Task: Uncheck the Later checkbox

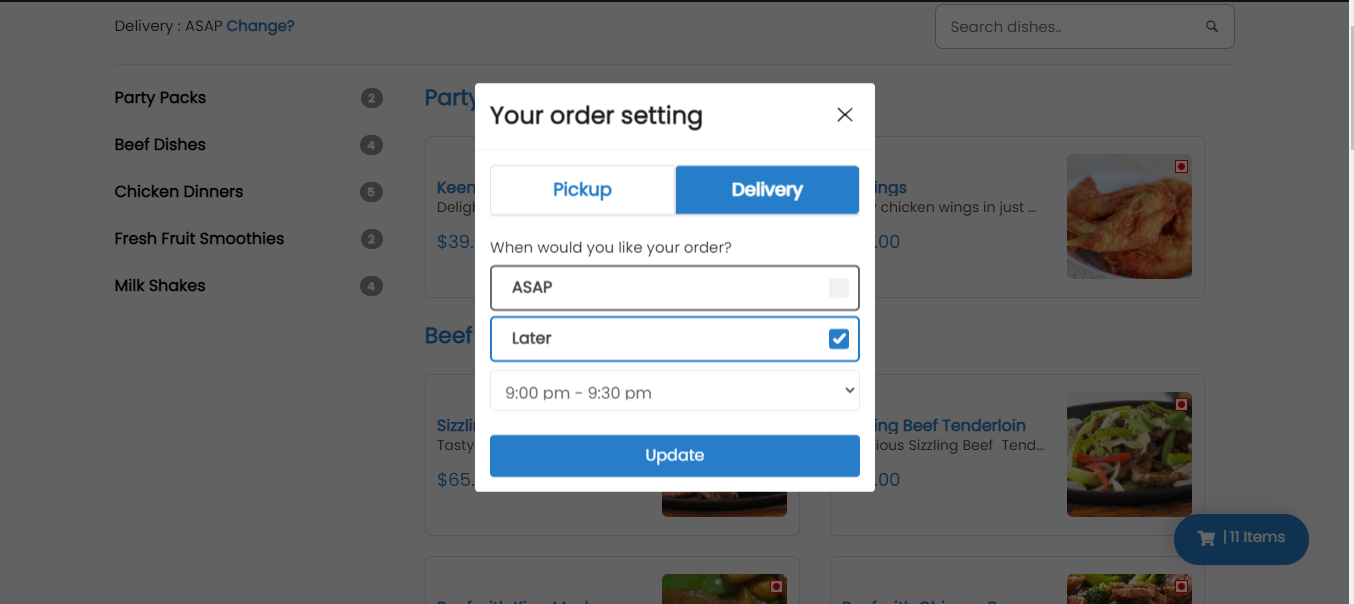Action: coord(839,339)
